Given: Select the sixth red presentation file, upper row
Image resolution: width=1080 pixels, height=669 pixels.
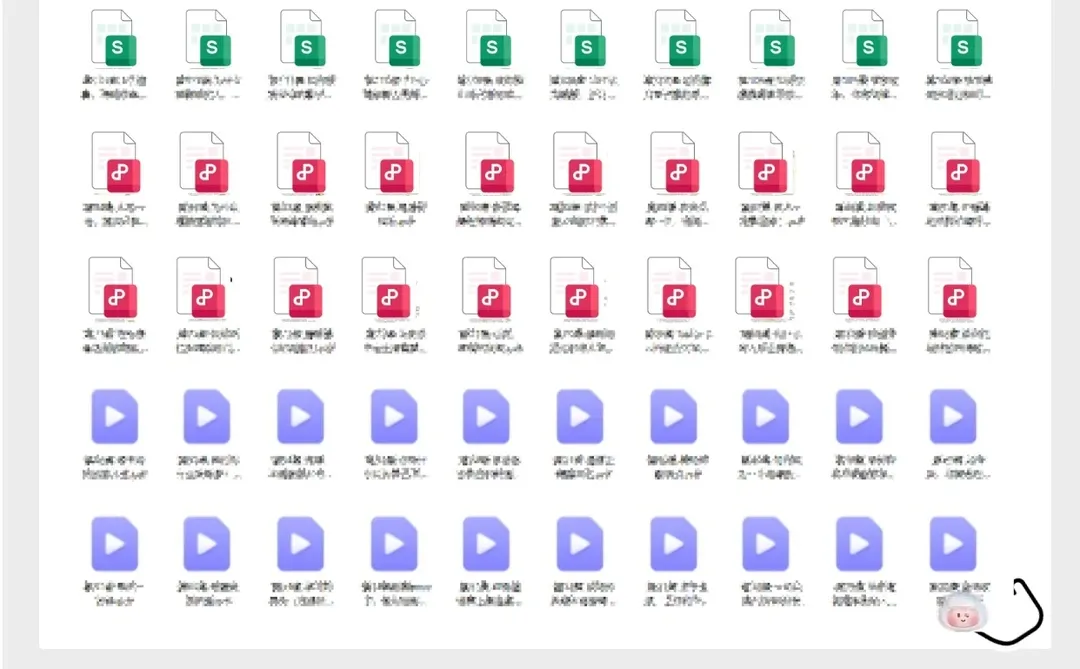Looking at the screenshot, I should coord(577,162).
